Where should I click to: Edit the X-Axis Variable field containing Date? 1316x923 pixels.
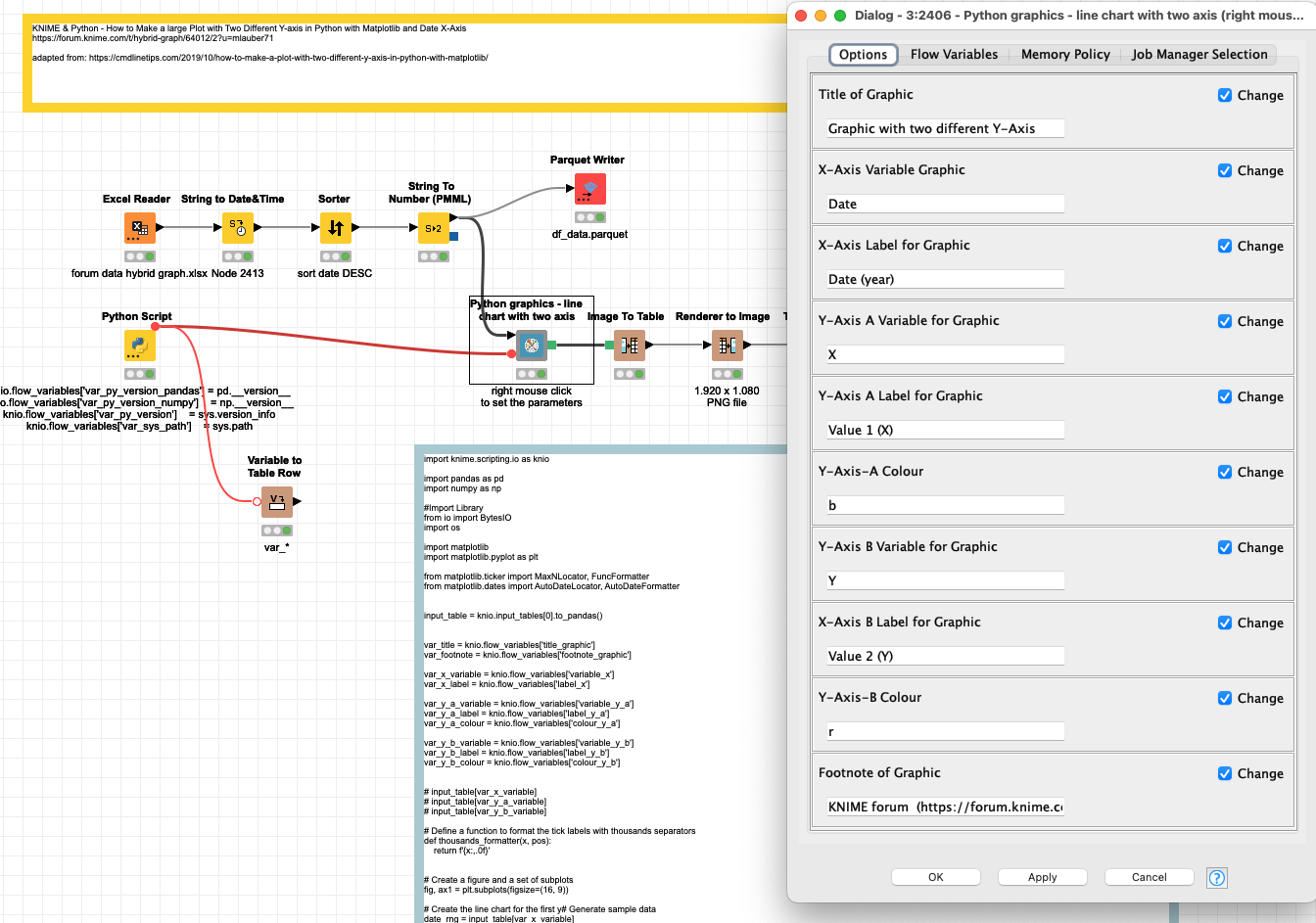pyautogui.click(x=945, y=204)
